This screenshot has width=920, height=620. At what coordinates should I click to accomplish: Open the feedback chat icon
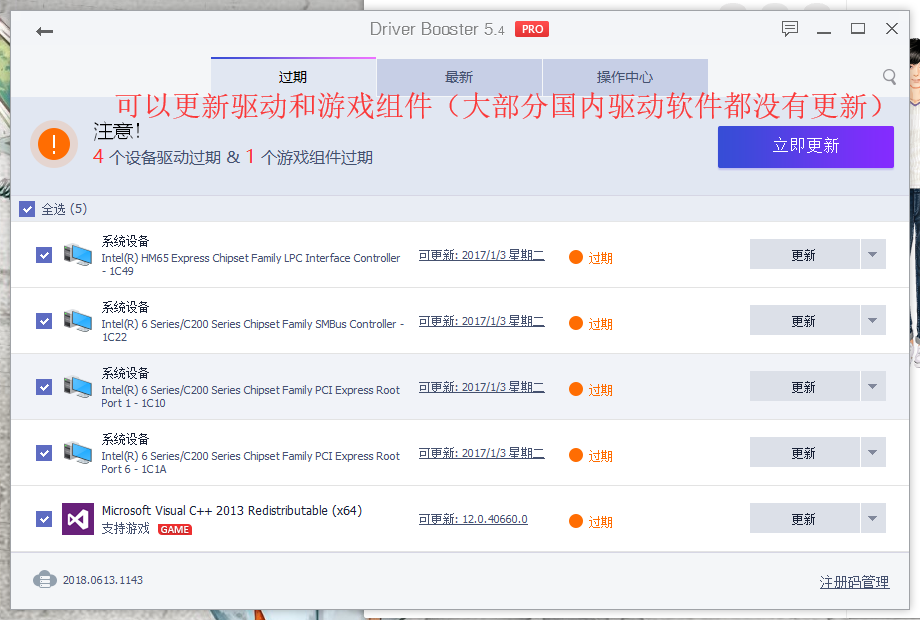click(x=790, y=28)
